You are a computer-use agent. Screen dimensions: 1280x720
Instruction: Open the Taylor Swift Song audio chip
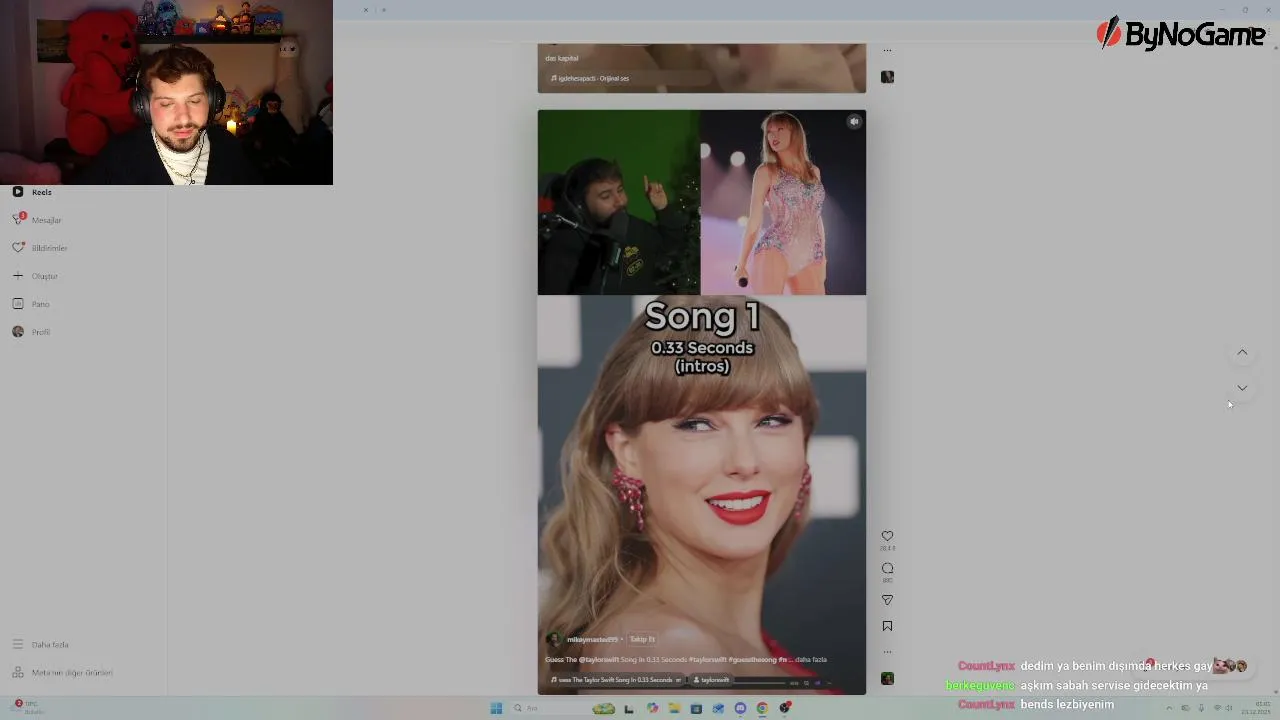[616, 680]
